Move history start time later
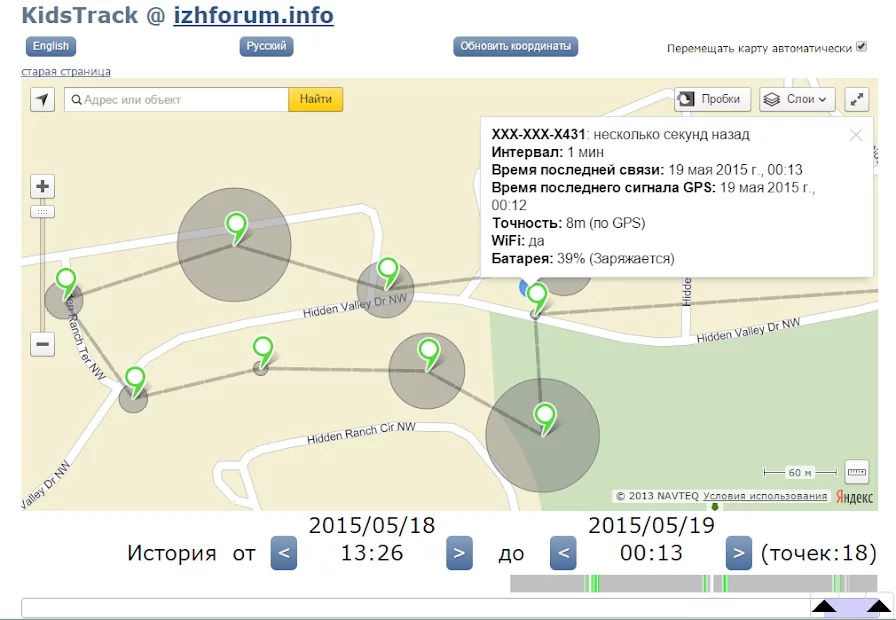 459,553
